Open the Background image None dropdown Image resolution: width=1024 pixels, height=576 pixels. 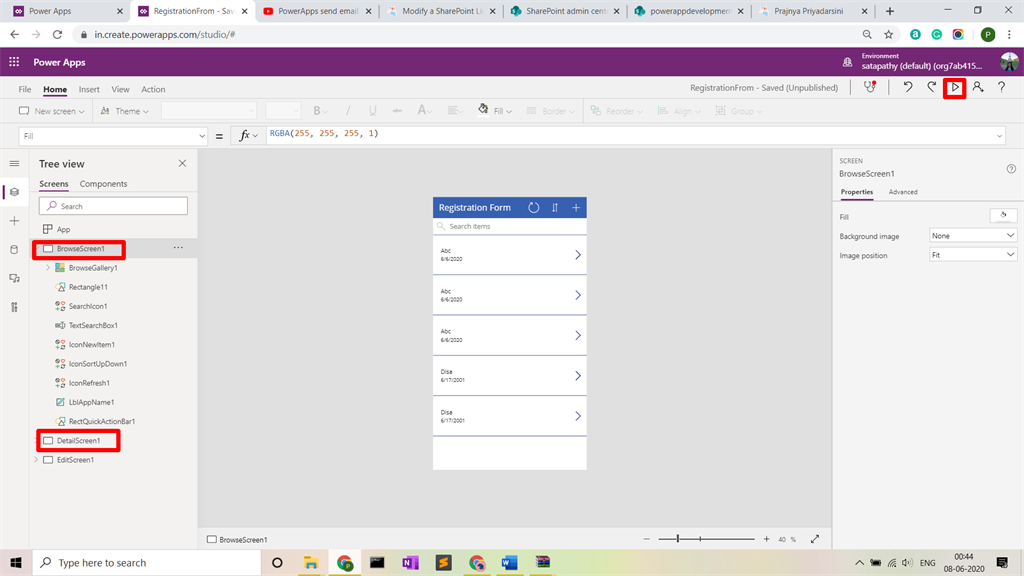(x=971, y=236)
